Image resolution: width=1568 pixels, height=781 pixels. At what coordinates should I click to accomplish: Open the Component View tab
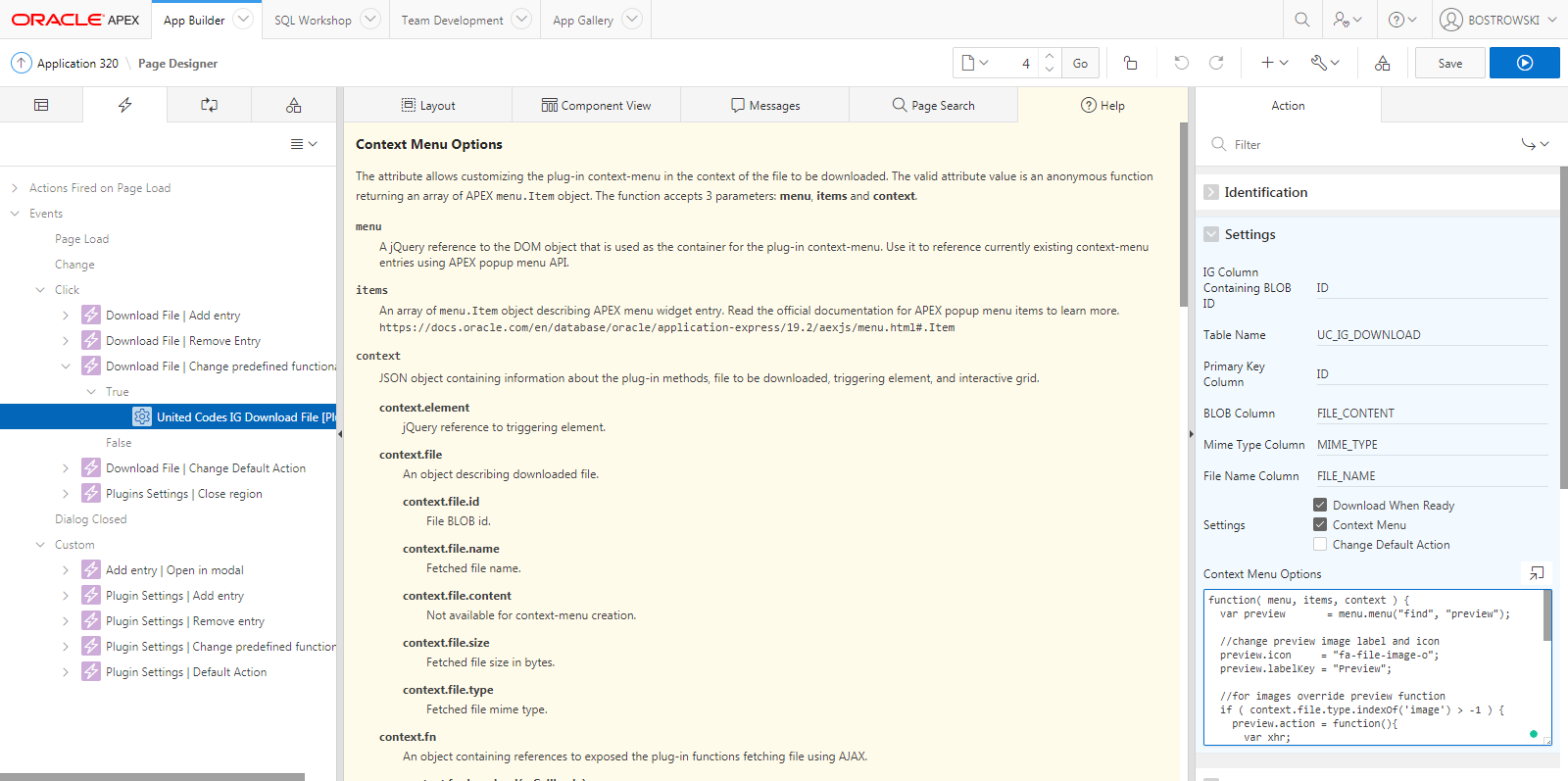point(596,105)
